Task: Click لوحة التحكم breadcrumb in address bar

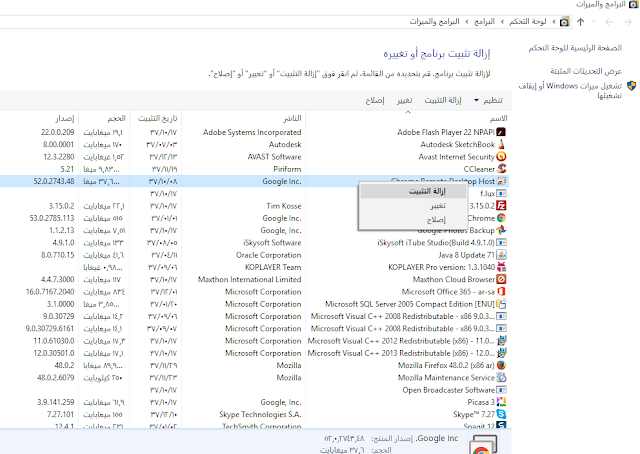Action: coord(527,22)
